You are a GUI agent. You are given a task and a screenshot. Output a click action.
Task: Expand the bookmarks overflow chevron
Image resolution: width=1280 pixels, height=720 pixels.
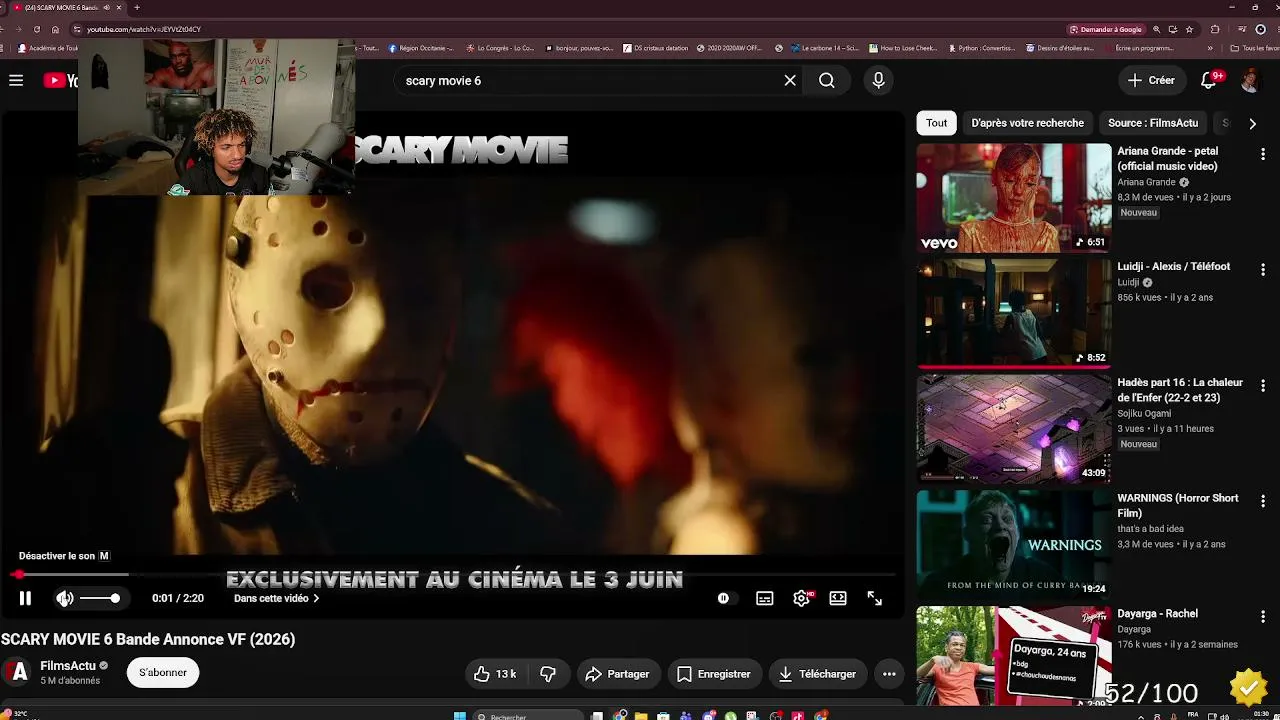click(1210, 48)
